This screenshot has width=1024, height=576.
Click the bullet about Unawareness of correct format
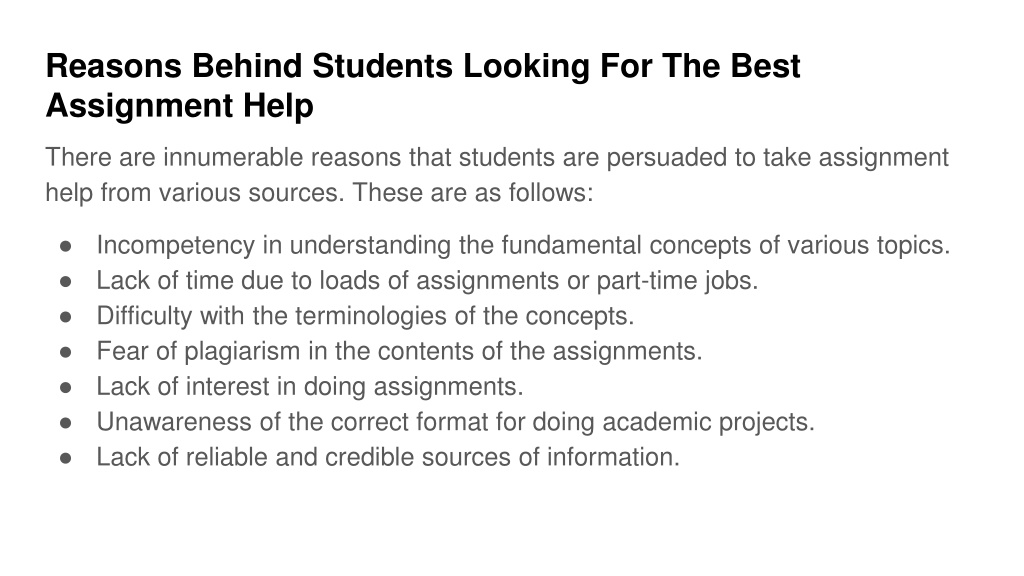point(455,422)
